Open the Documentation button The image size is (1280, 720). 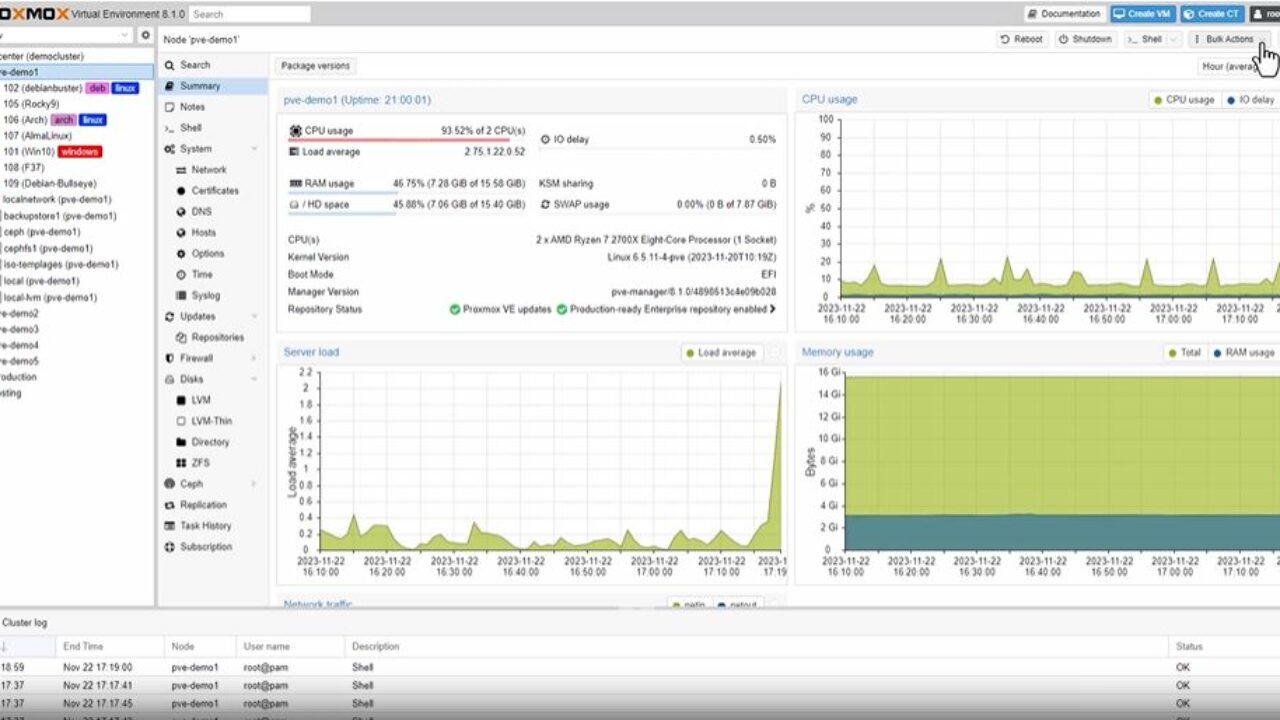[x=1065, y=14]
